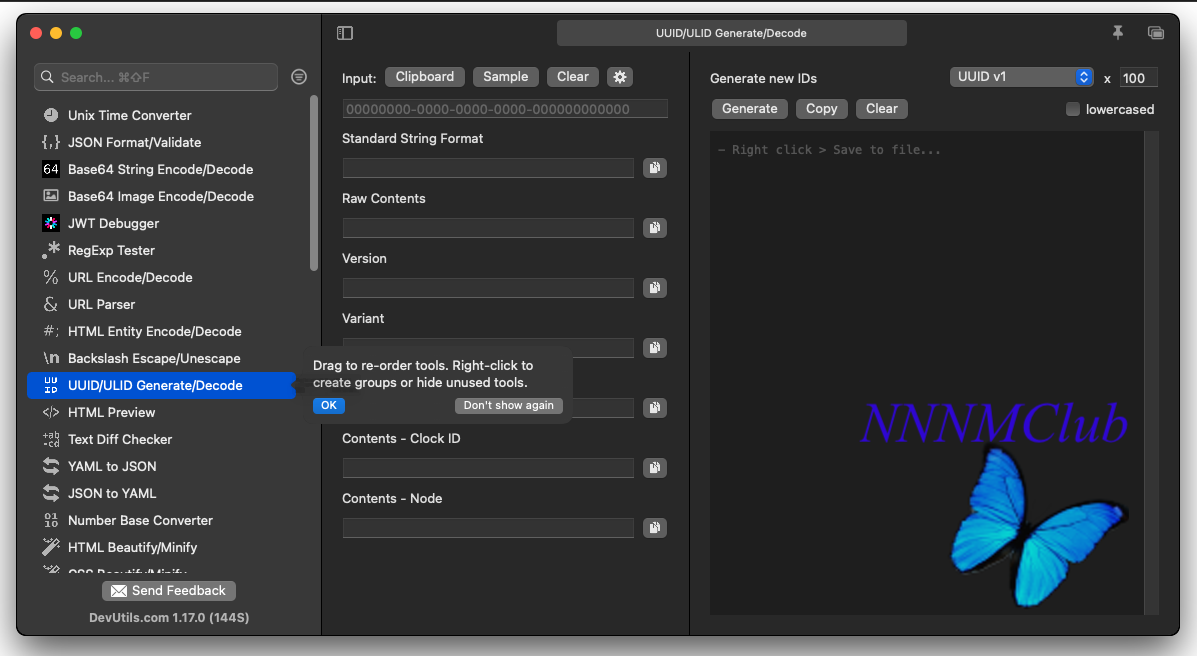Paste input using the Clipboard button
Screen dimensions: 1197x656
pos(425,77)
